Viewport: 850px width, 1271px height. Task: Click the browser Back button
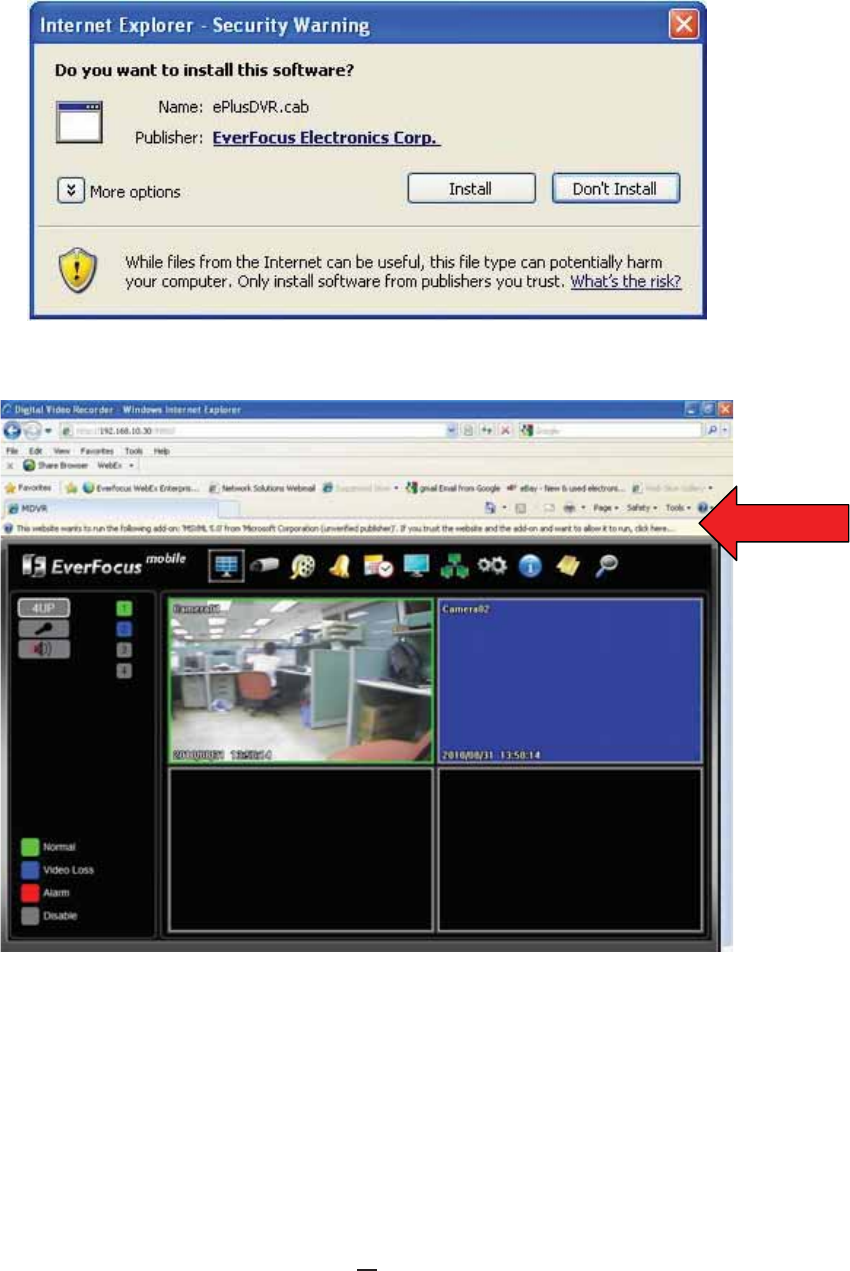(12, 432)
